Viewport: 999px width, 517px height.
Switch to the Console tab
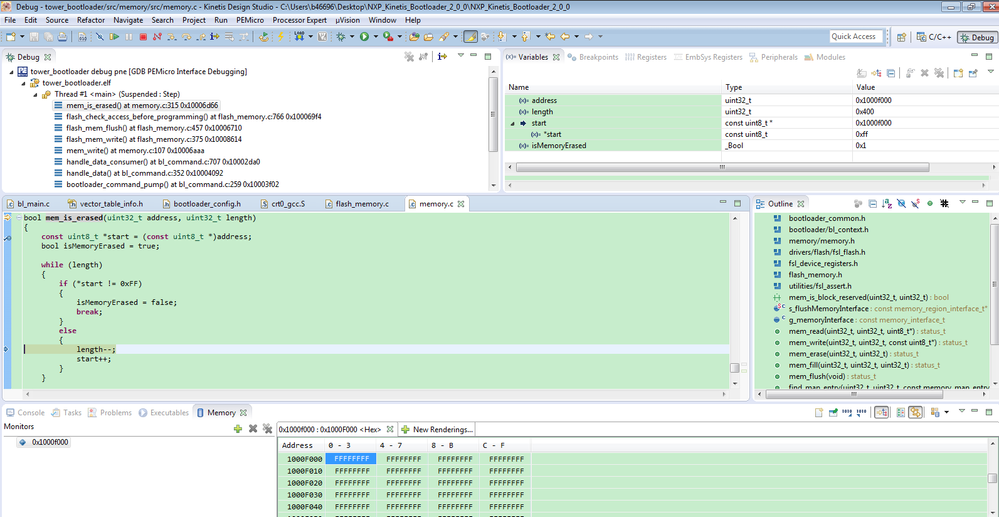tap(24, 412)
